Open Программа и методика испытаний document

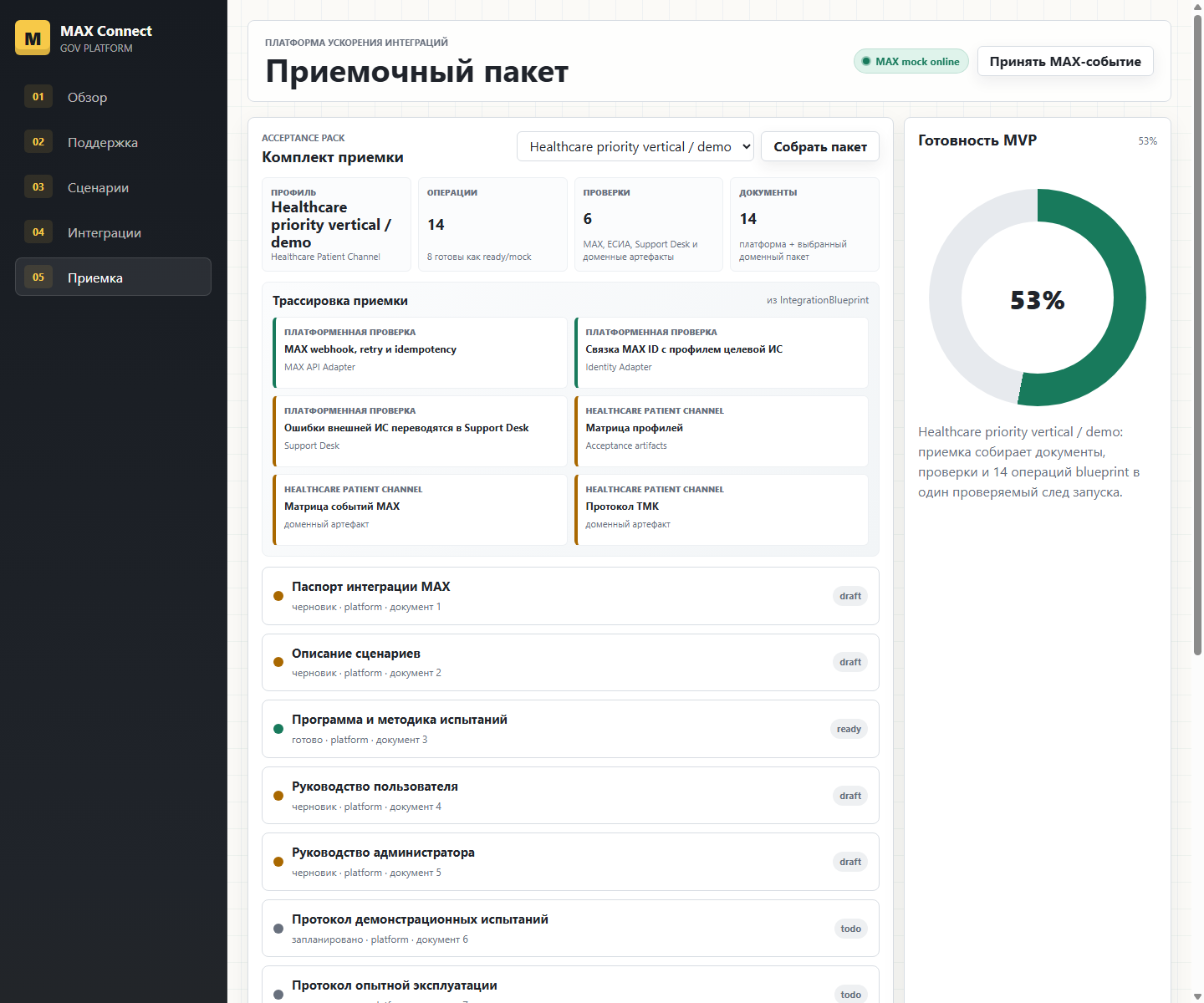click(x=570, y=729)
